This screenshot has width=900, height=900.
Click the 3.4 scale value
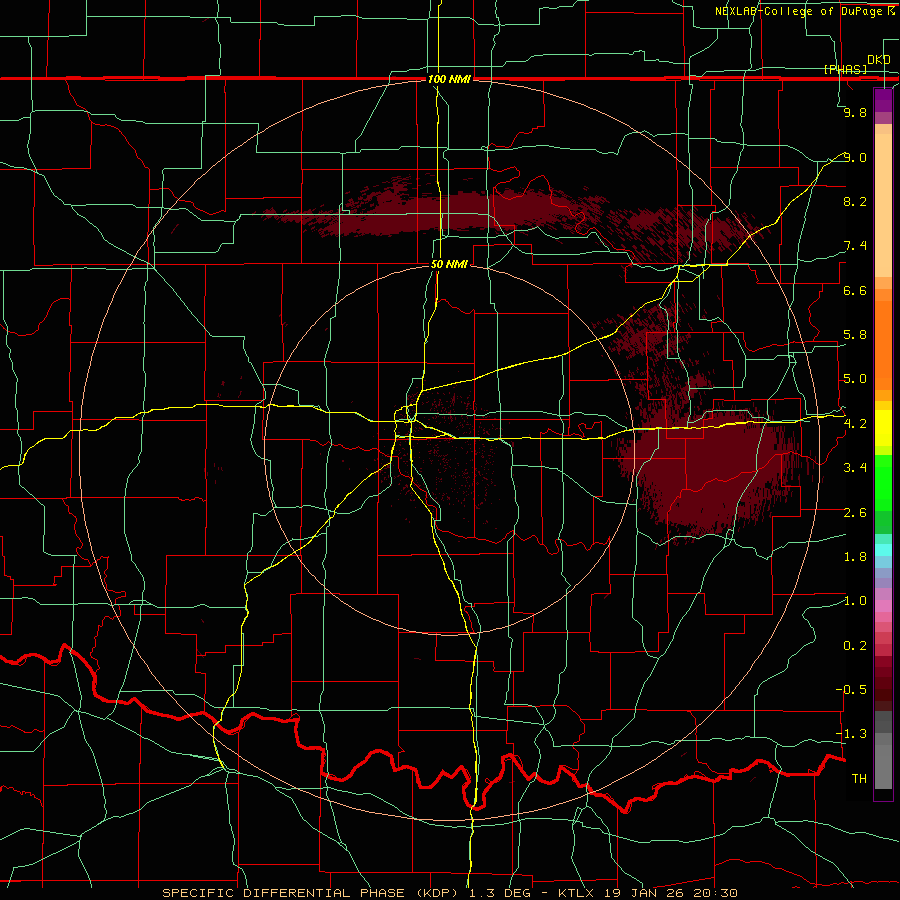(x=855, y=468)
